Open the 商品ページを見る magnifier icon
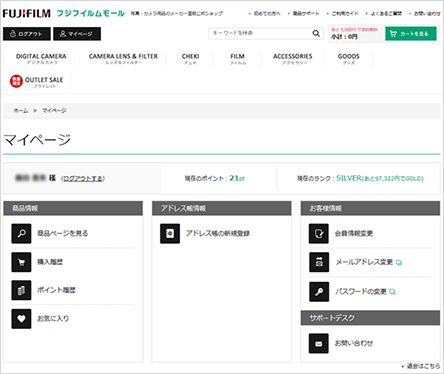444x374 pixels. point(21,233)
